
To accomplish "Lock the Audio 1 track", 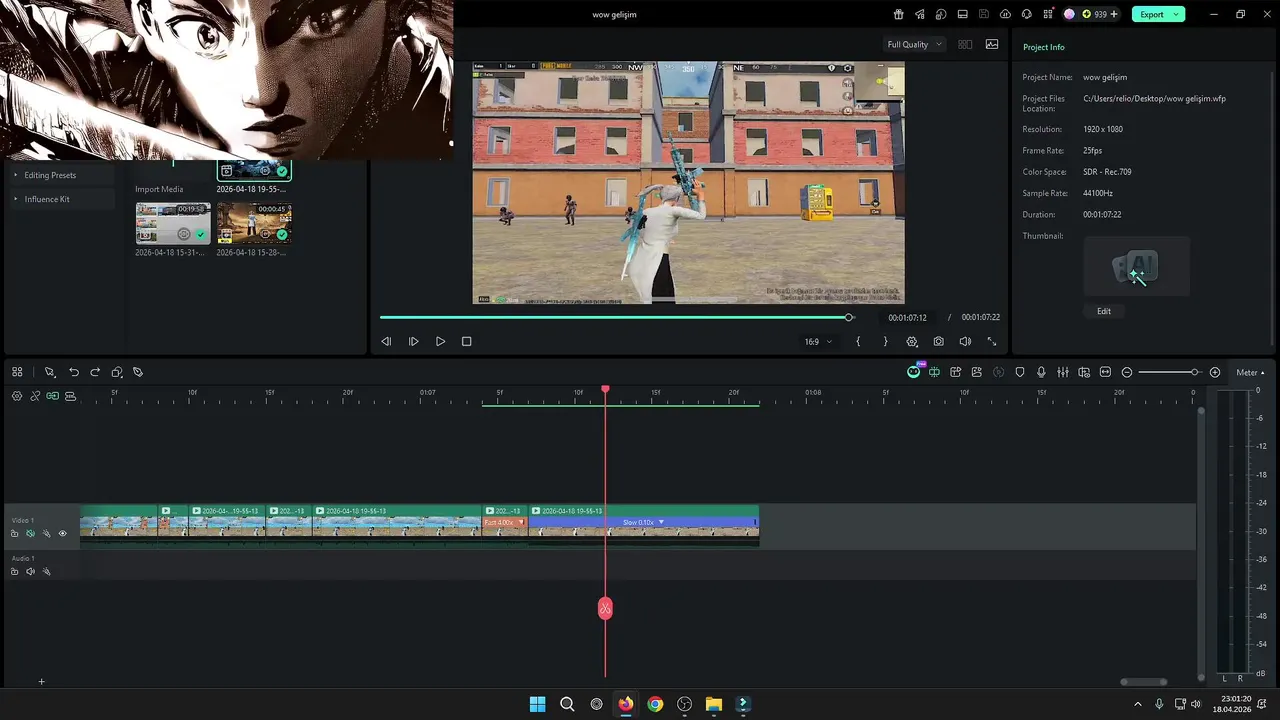I will tap(14, 572).
